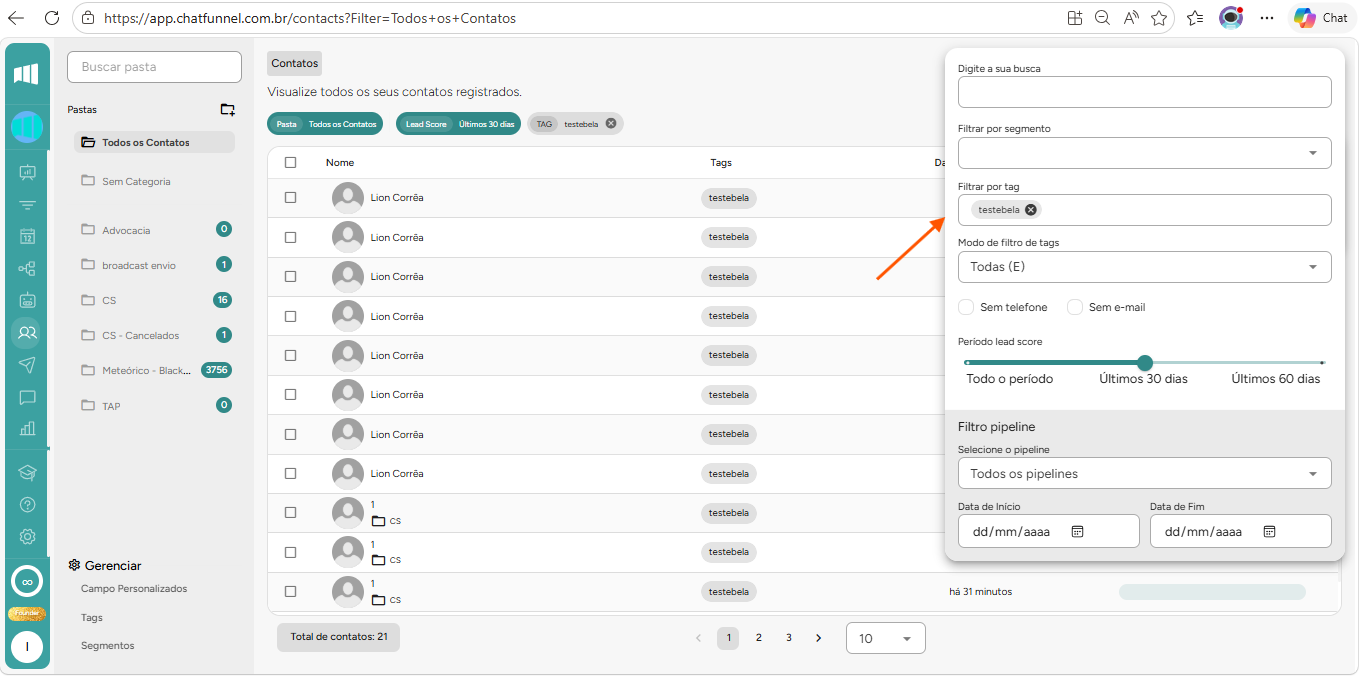This screenshot has width=1361, height=676.
Task: Open the Selecione o pipeline dropdown
Action: (x=1144, y=474)
